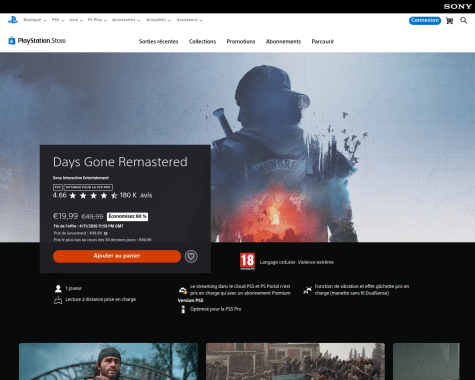Click 'Optimisé pour la PS5 Pro' feature text

pos(216,309)
